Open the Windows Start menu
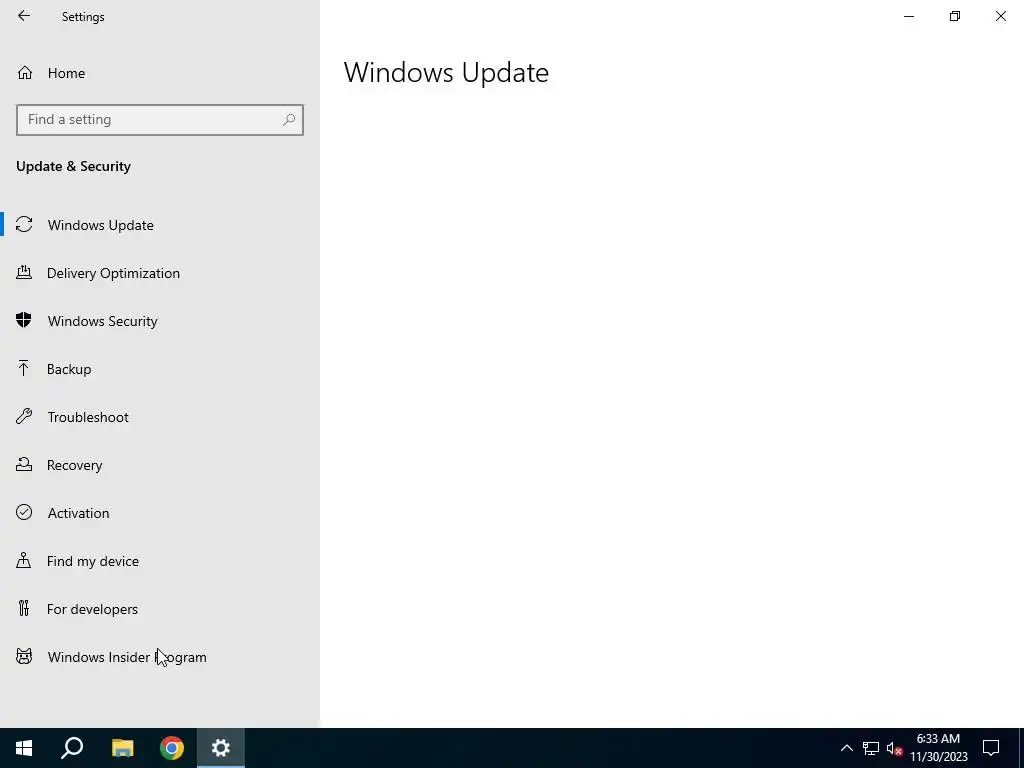This screenshot has width=1024, height=768. pyautogui.click(x=24, y=748)
